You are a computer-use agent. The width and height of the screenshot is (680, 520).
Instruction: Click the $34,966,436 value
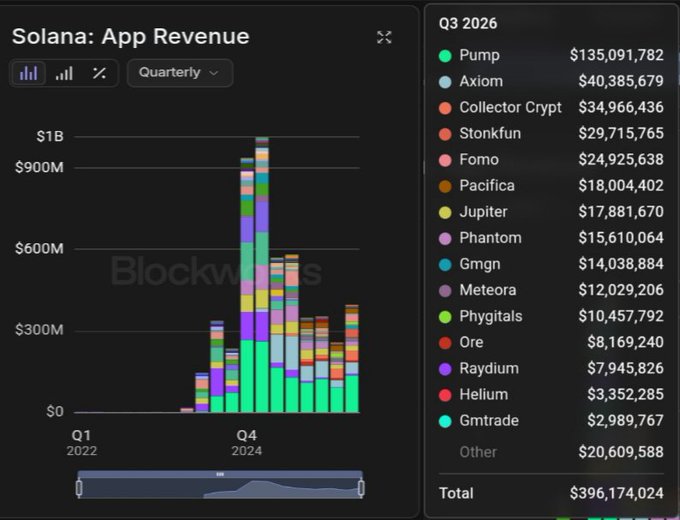621,107
